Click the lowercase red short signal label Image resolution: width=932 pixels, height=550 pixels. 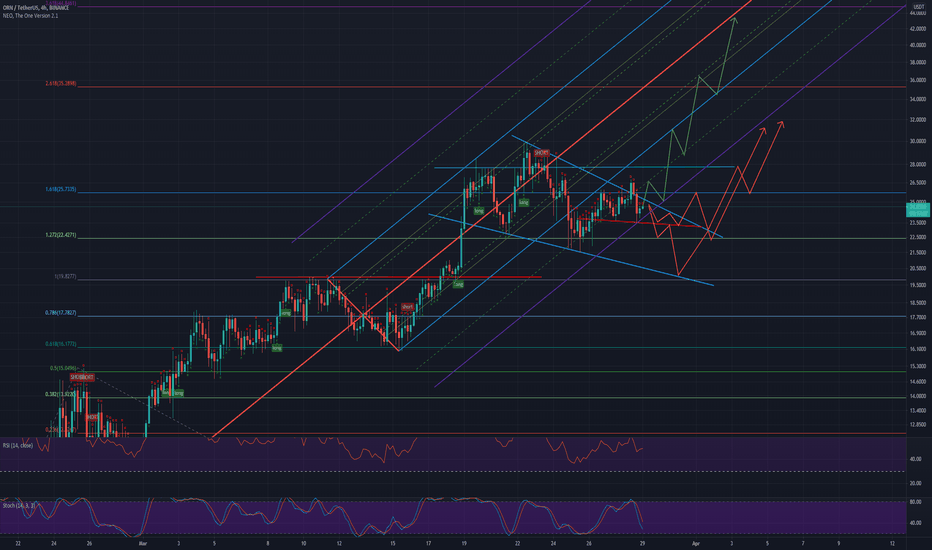click(x=407, y=307)
